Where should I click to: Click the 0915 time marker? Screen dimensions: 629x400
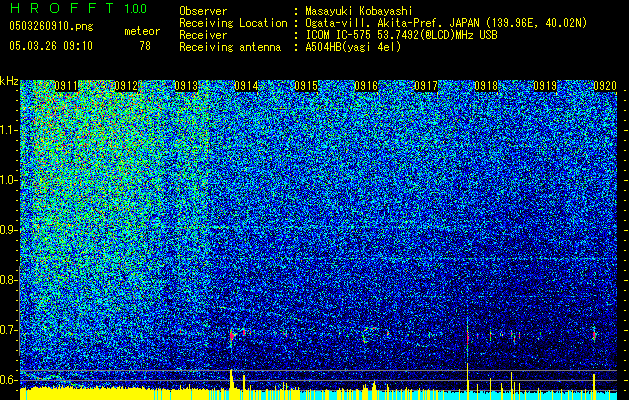tap(306, 86)
